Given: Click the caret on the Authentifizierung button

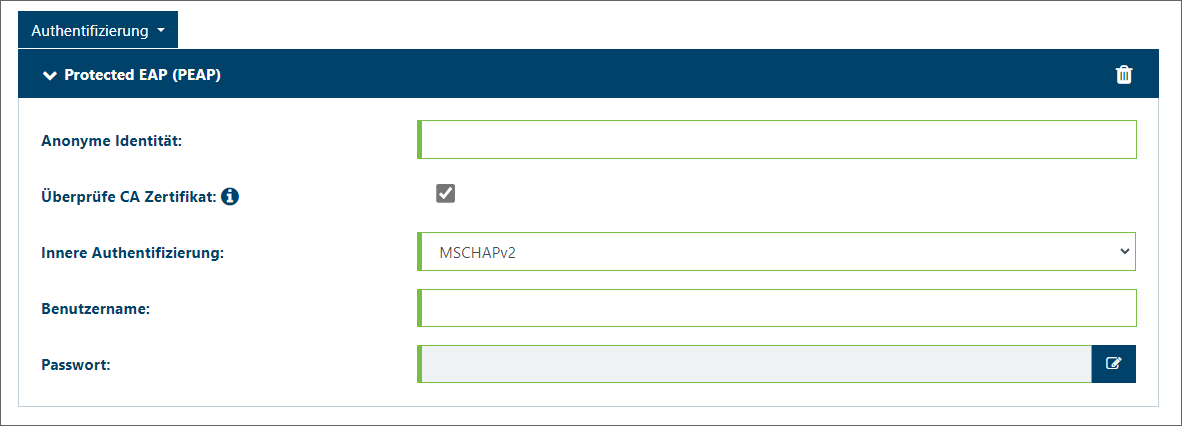Looking at the screenshot, I should click(161, 32).
